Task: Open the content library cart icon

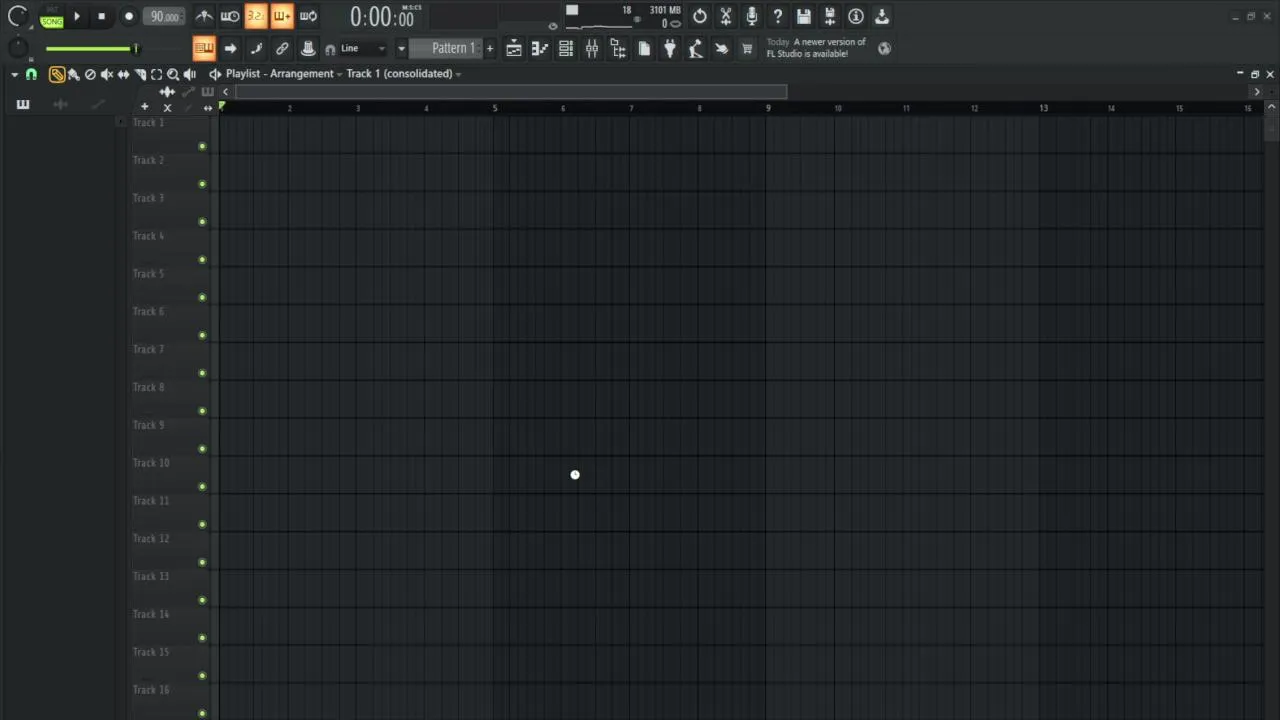Action: tap(747, 48)
